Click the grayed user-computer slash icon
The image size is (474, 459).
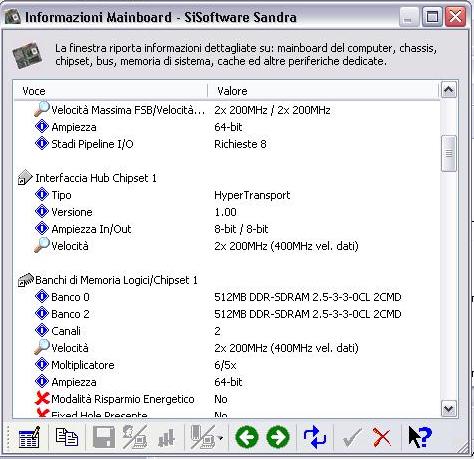click(x=135, y=437)
